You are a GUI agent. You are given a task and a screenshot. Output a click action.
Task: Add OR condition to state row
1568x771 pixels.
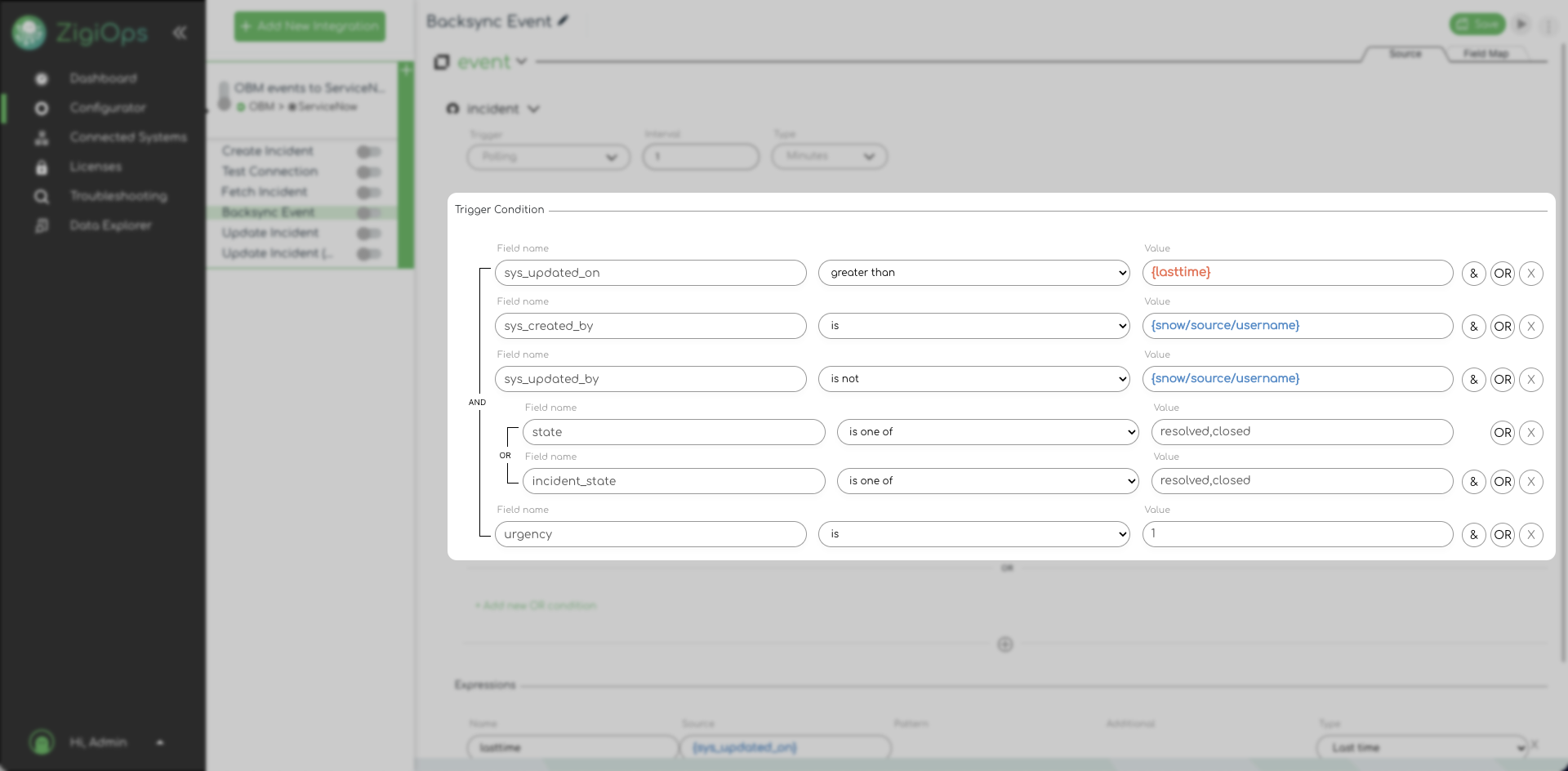pos(1502,433)
